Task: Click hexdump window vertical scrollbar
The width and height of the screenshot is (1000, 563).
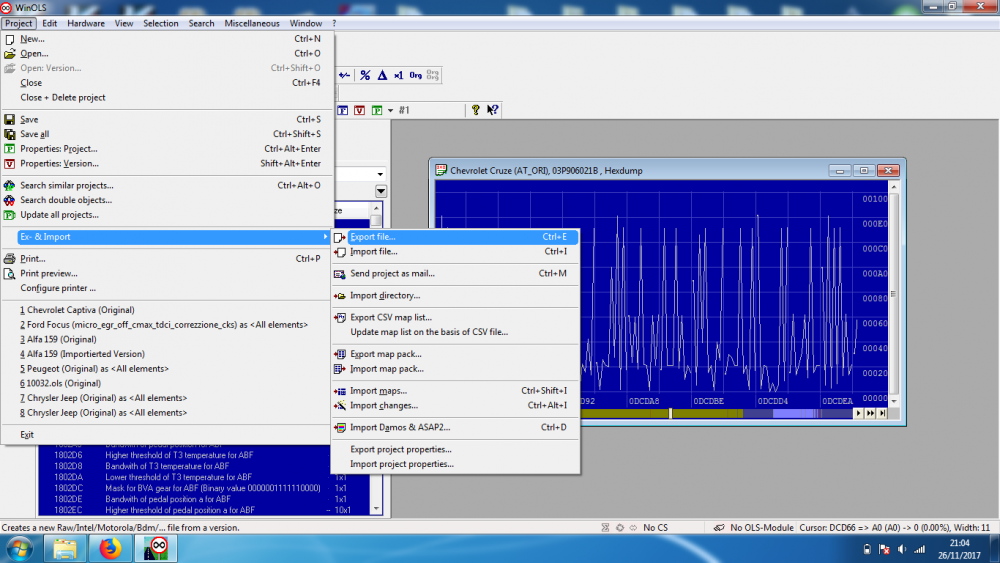Action: point(894,294)
